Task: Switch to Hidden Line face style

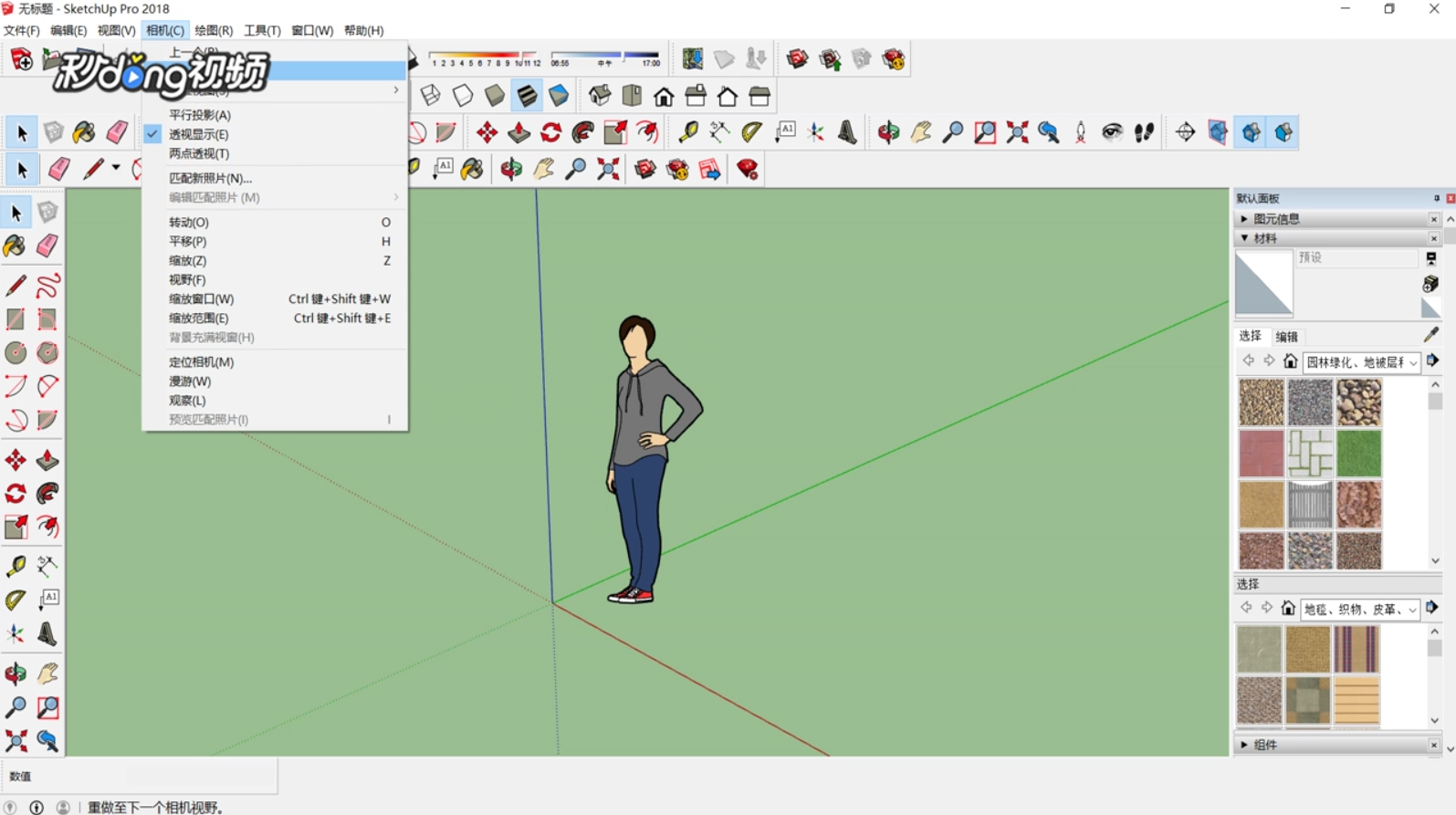Action: point(463,95)
